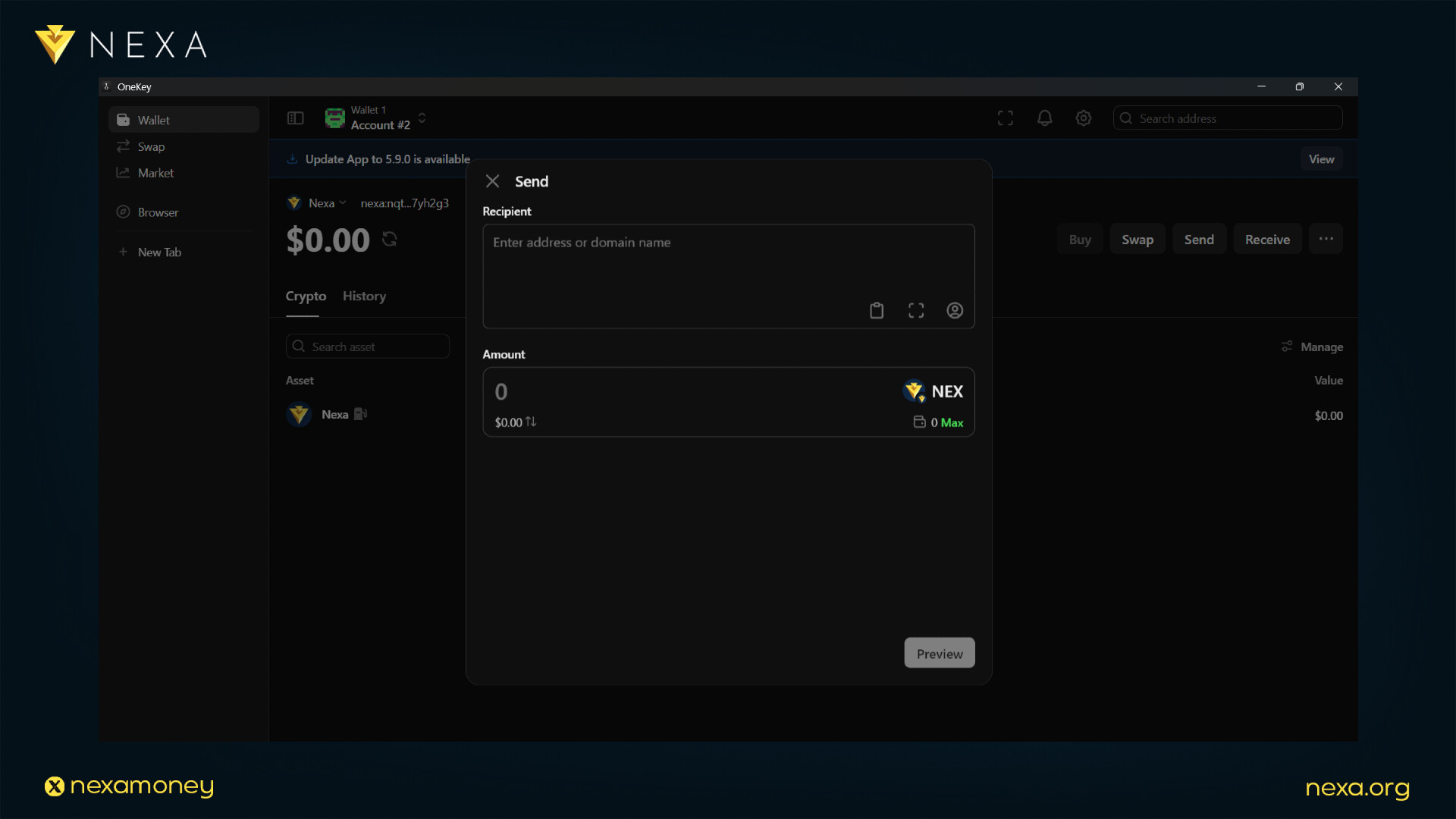Click the wallet avatar icon
This screenshot has height=819, width=1456.
(x=334, y=118)
